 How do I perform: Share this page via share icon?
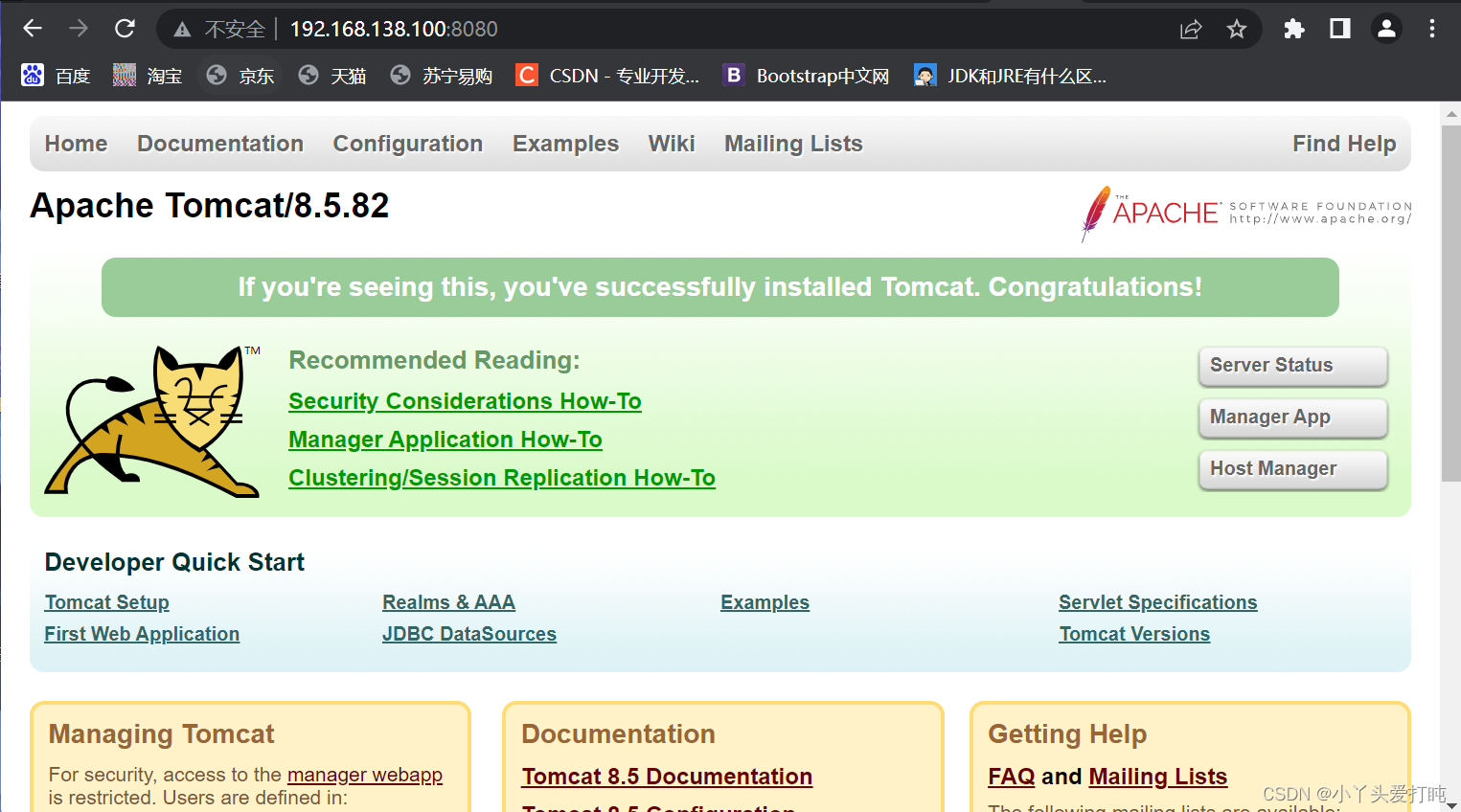tap(1191, 30)
